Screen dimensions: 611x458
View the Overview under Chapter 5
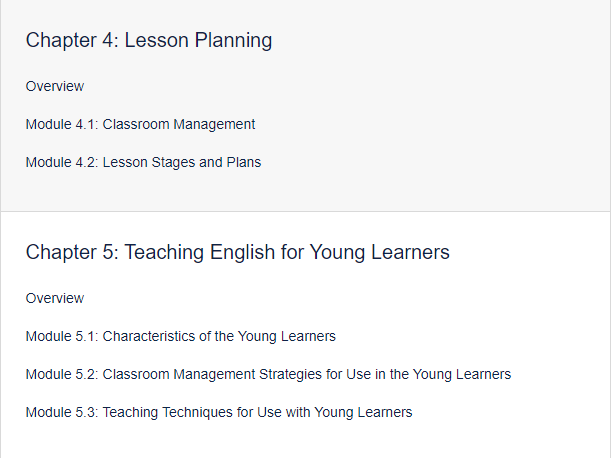(x=55, y=298)
